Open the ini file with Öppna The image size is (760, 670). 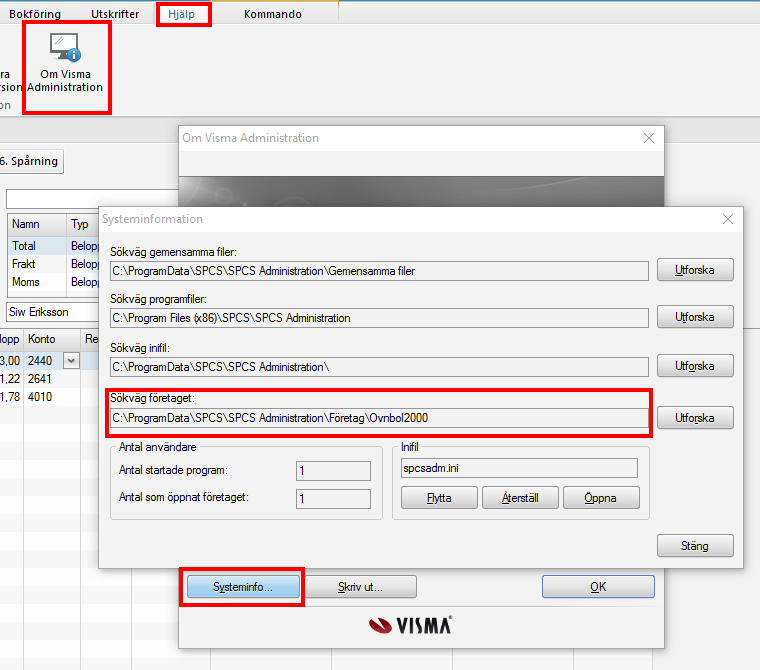click(x=601, y=498)
